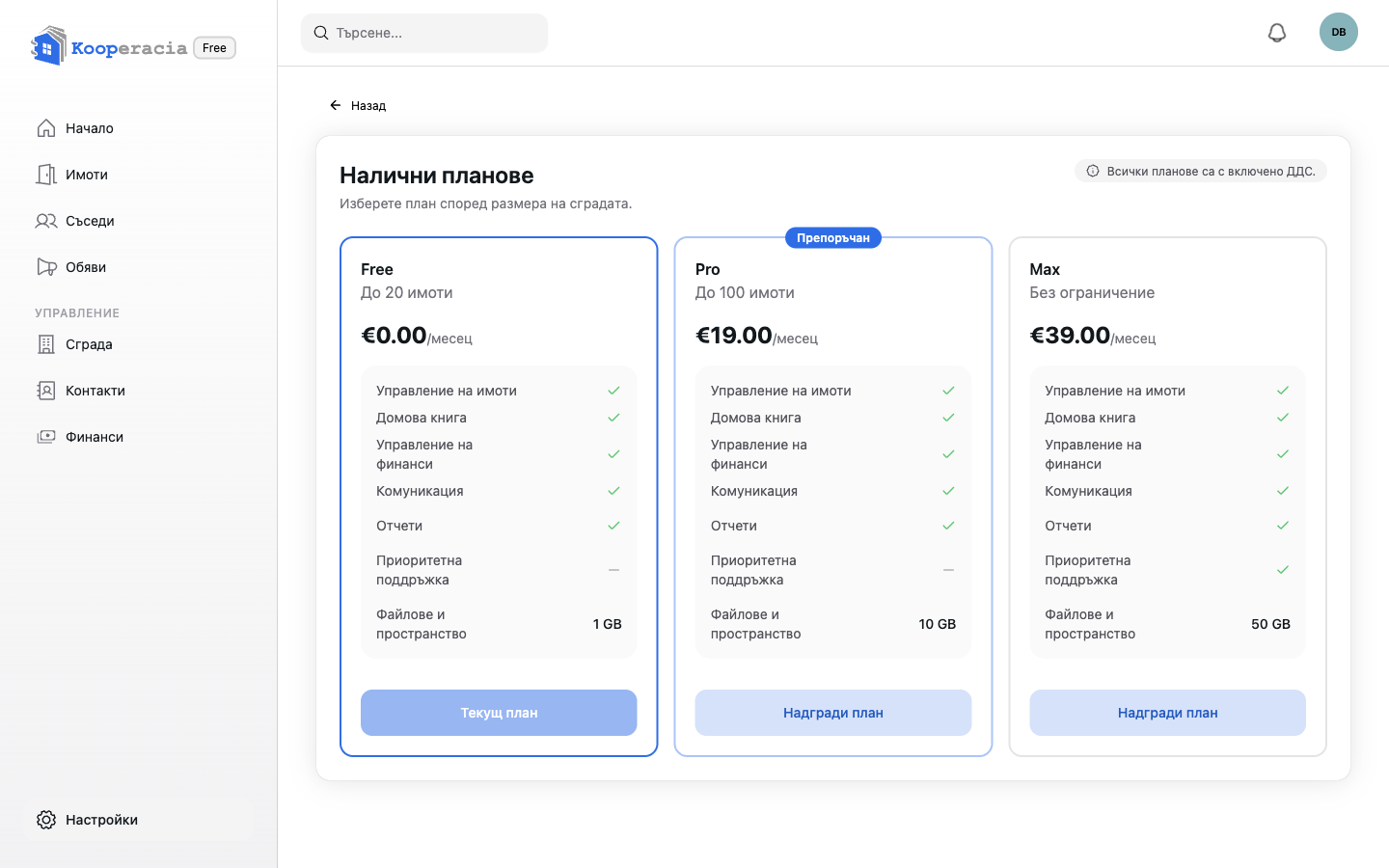Click the Pro plan Приоритетна поддръжка dash
This screenshot has width=1389, height=868.
point(948,570)
